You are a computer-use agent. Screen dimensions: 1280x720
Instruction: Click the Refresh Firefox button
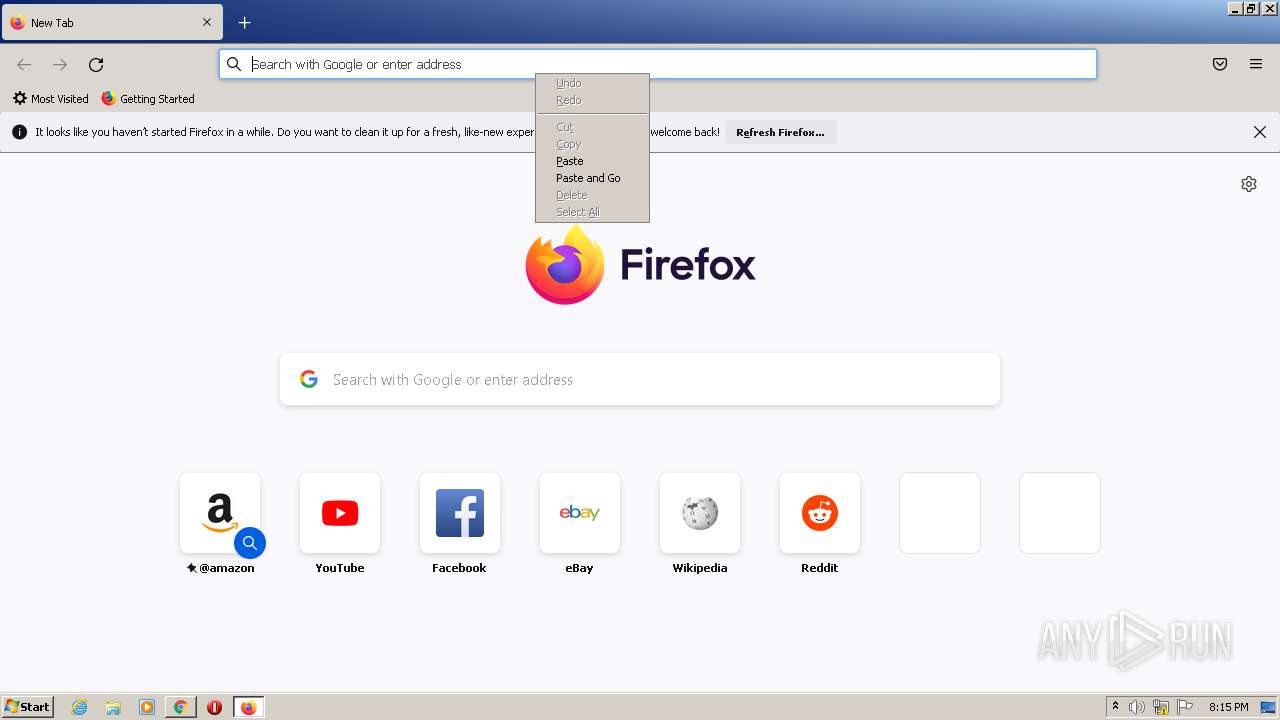pos(780,132)
